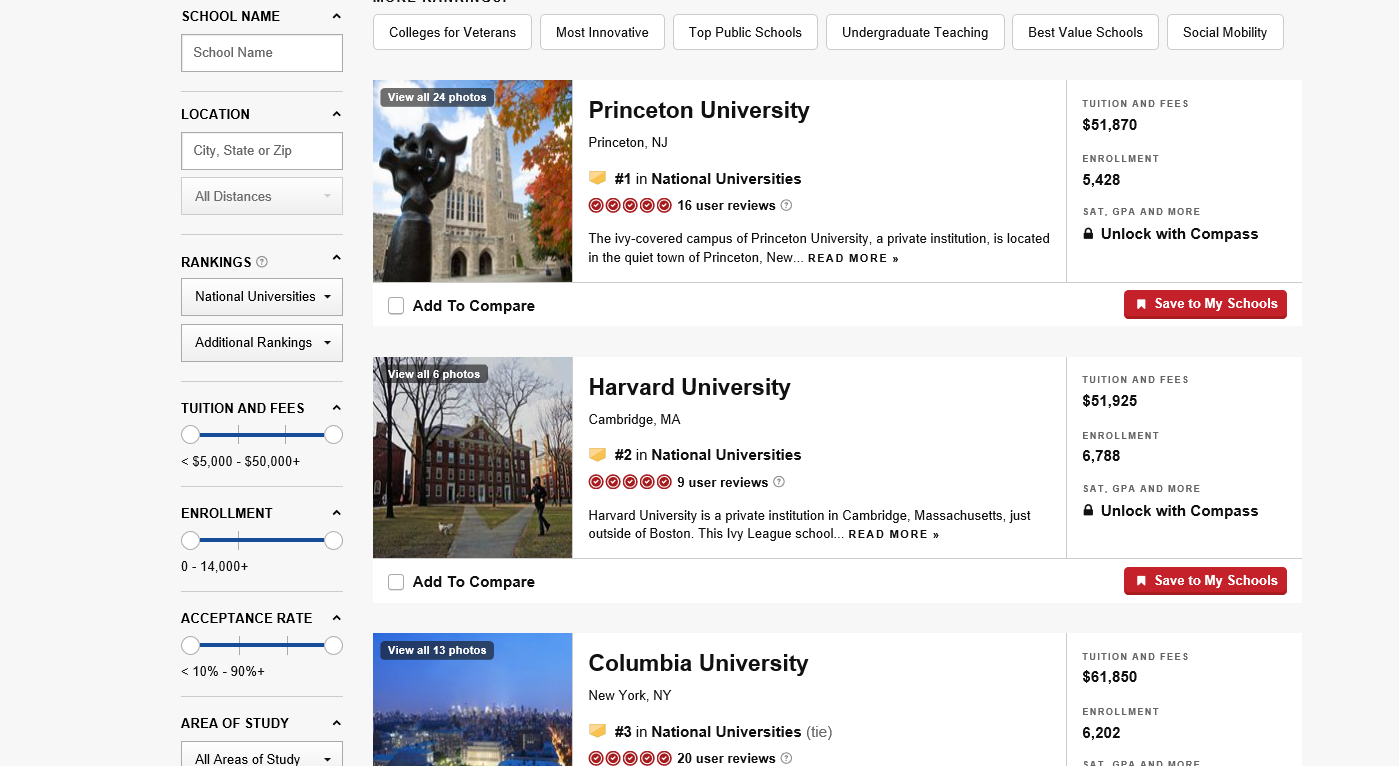1399x766 pixels.
Task: Click the City, State or Zip field
Action: point(262,151)
